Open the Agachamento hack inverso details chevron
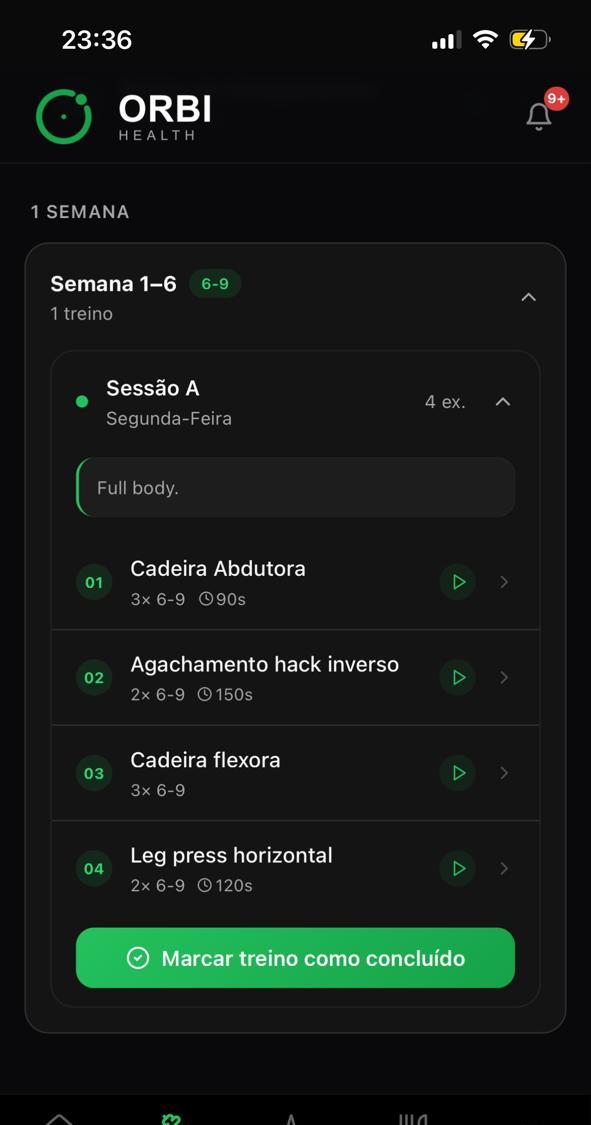 pos(504,677)
